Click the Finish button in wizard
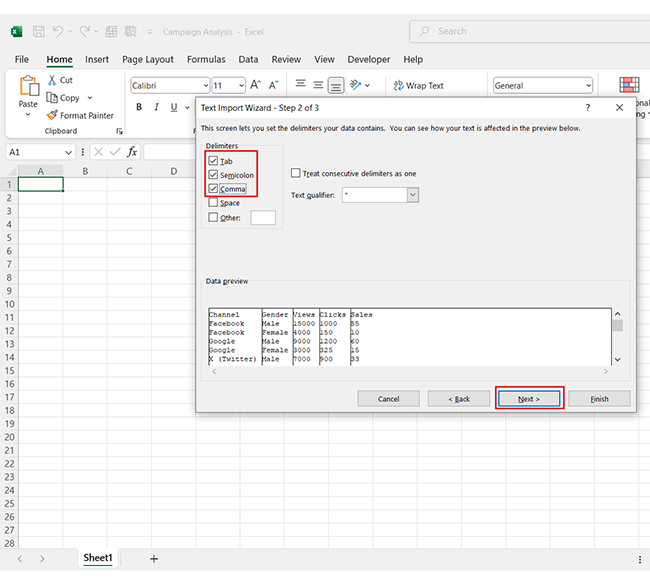This screenshot has height=586, width=650. (x=599, y=399)
